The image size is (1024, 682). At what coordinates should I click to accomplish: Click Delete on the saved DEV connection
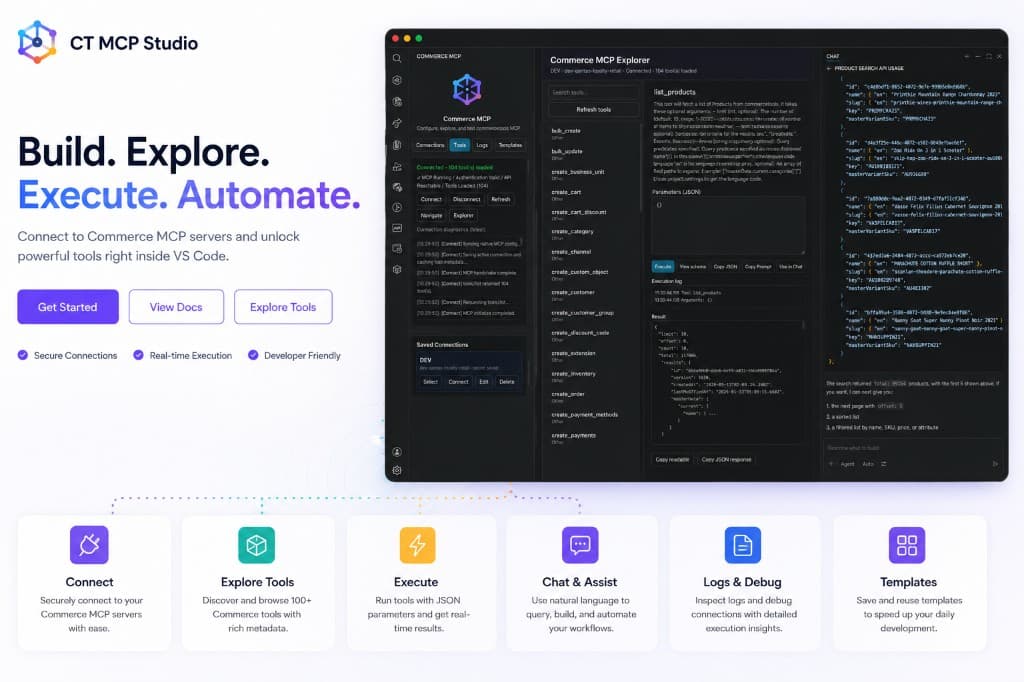tap(507, 382)
